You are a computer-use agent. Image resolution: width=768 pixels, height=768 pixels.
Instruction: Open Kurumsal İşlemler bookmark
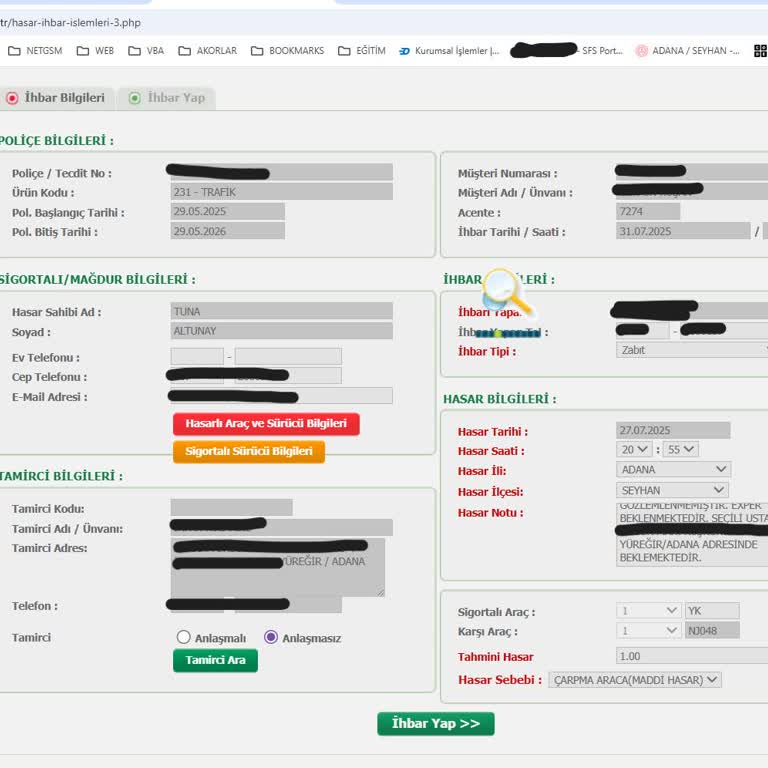click(x=449, y=51)
